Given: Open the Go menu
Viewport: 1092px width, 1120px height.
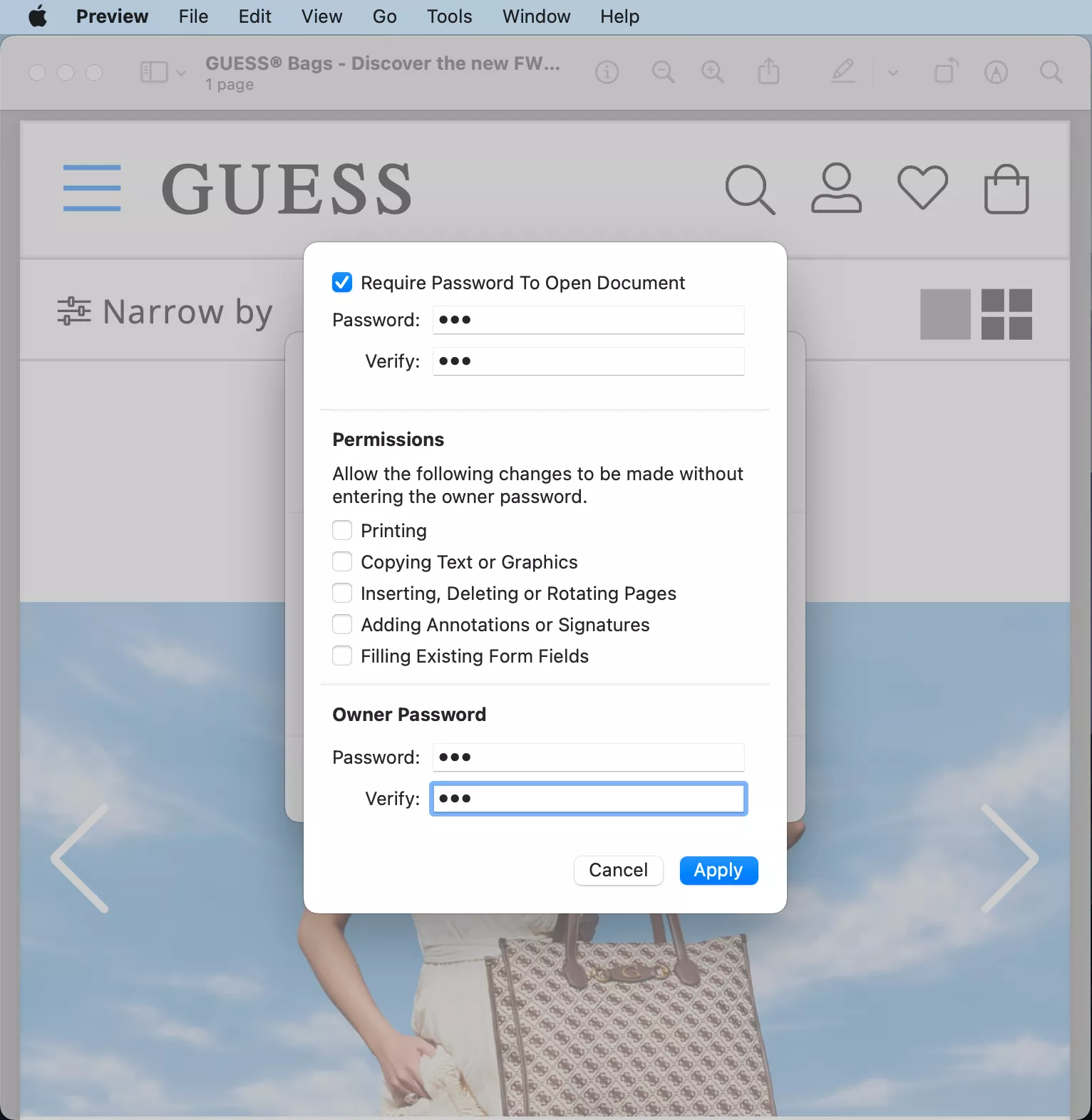Looking at the screenshot, I should coord(384,16).
